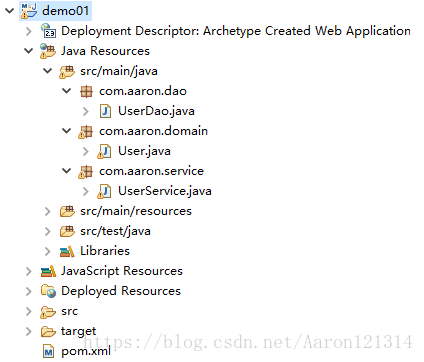
Task: Select the 'com.aaron.service' package label
Action: point(151,171)
